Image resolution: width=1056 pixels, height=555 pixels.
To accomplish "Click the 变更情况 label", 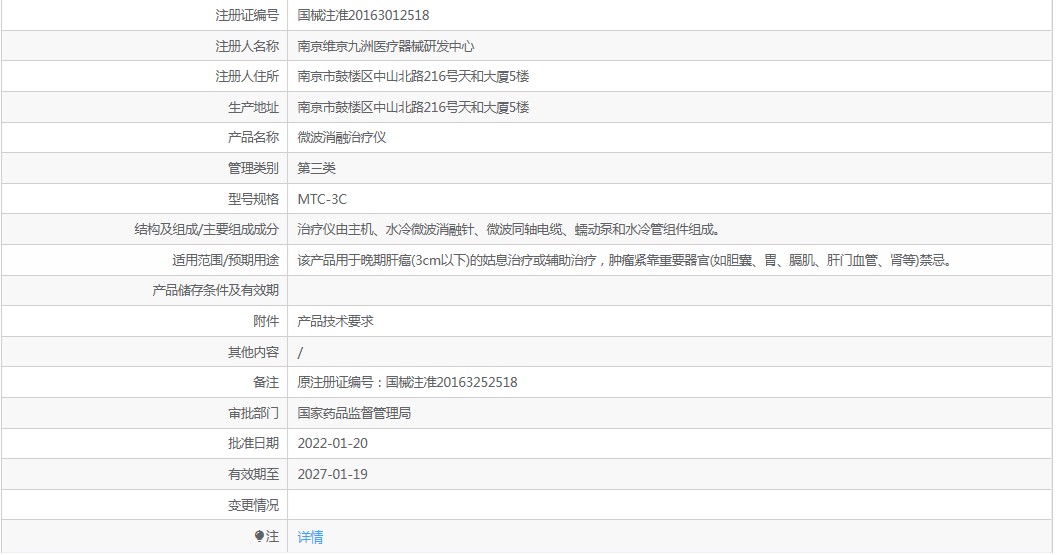I will (x=253, y=504).
